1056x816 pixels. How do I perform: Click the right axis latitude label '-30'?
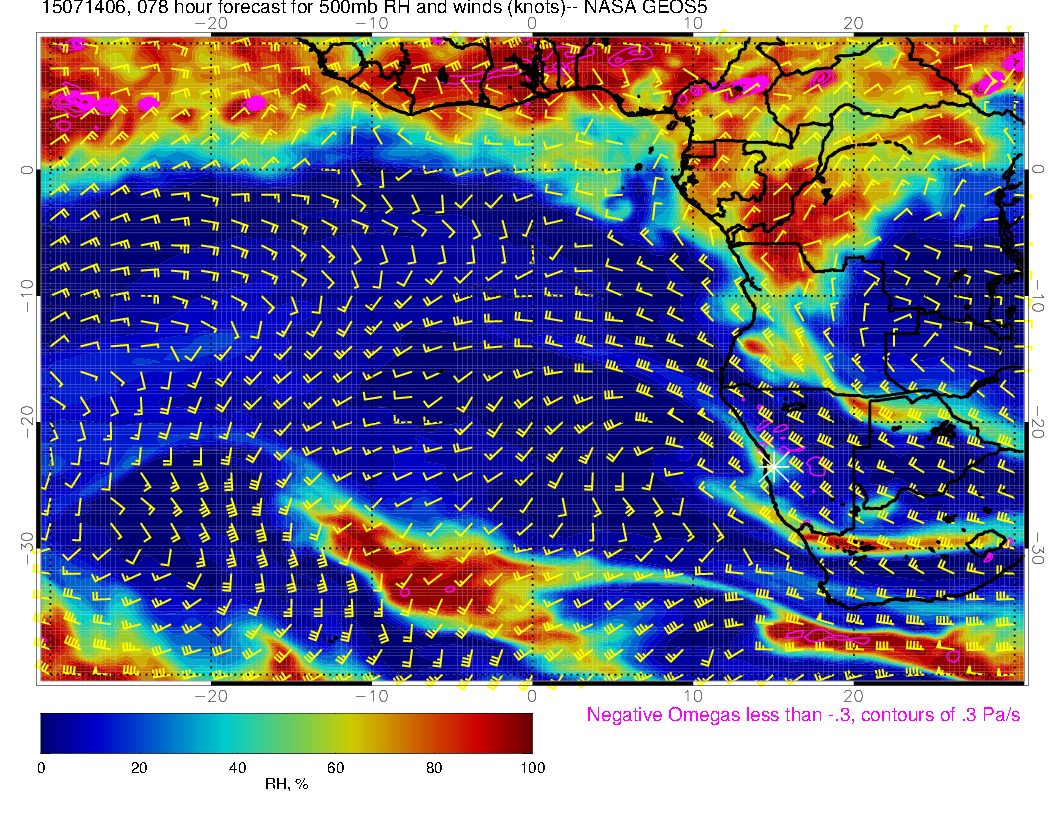tap(1038, 548)
